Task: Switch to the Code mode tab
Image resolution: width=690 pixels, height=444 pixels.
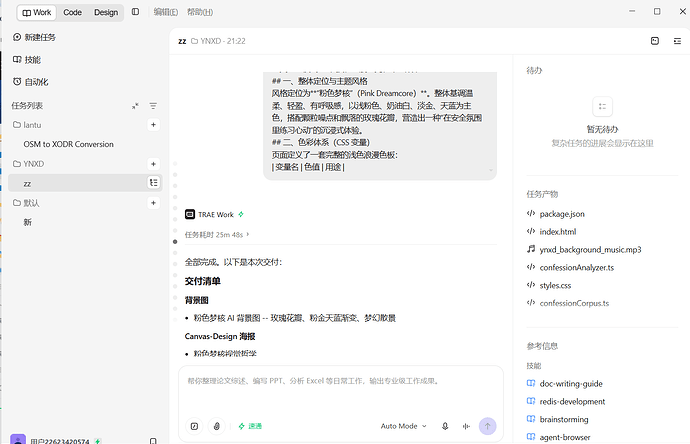Action: 72,12
